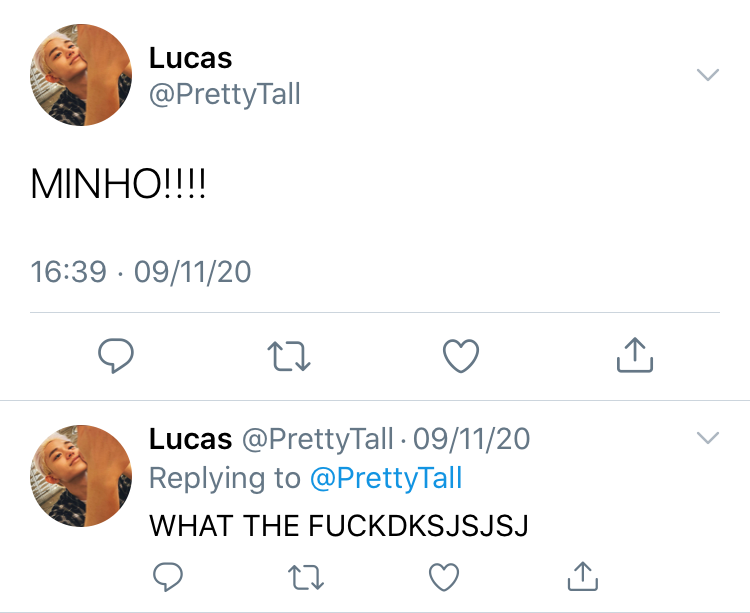This screenshot has width=750, height=613.
Task: Like the WHAT THE FUCKDKSJSJSJ reply
Action: tap(444, 577)
